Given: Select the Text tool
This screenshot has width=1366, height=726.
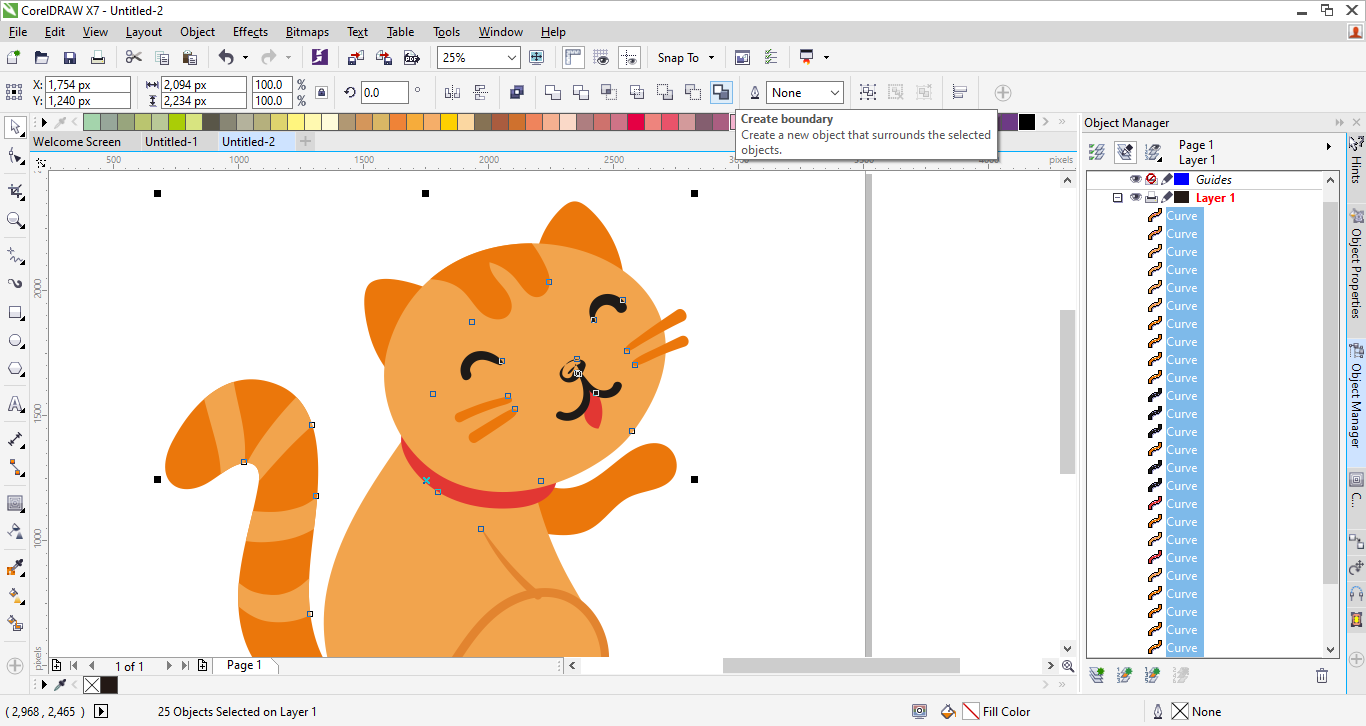Looking at the screenshot, I should coord(15,404).
